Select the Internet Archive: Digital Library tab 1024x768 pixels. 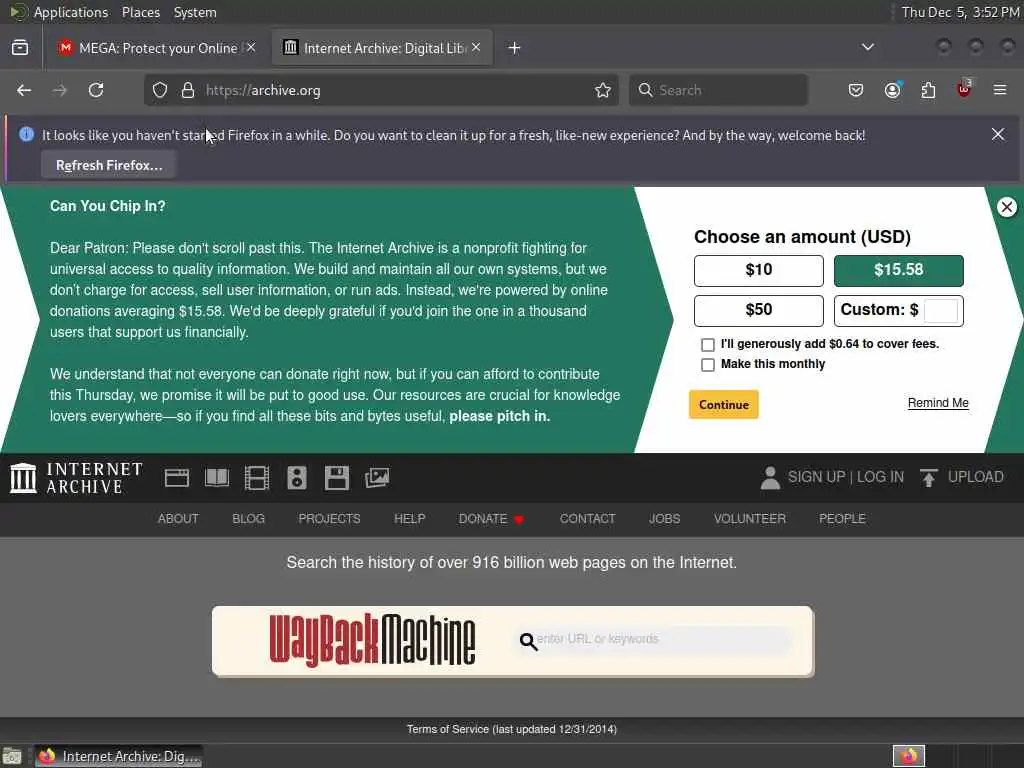click(382, 48)
